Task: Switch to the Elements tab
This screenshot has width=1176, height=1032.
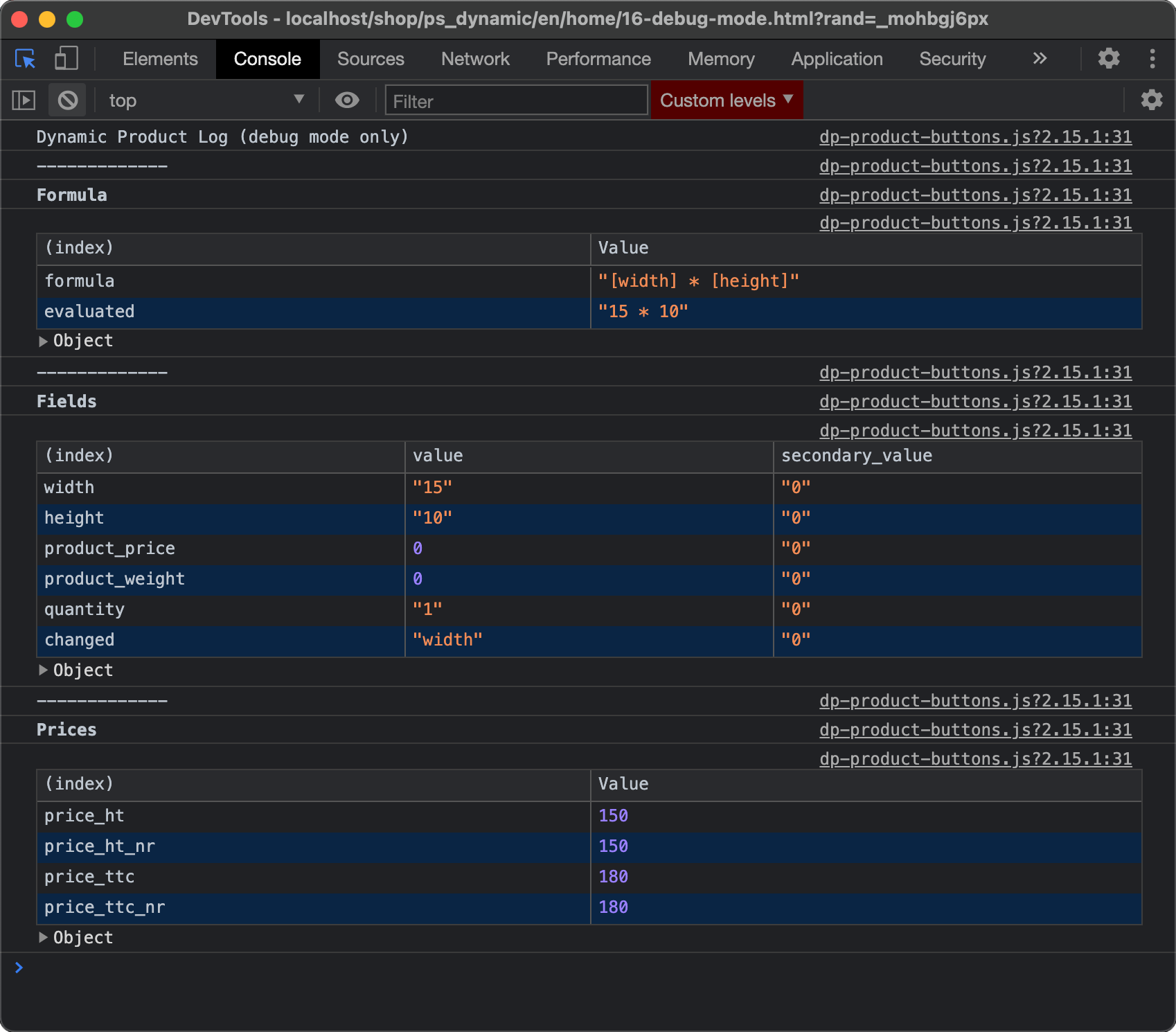Action: [x=160, y=59]
